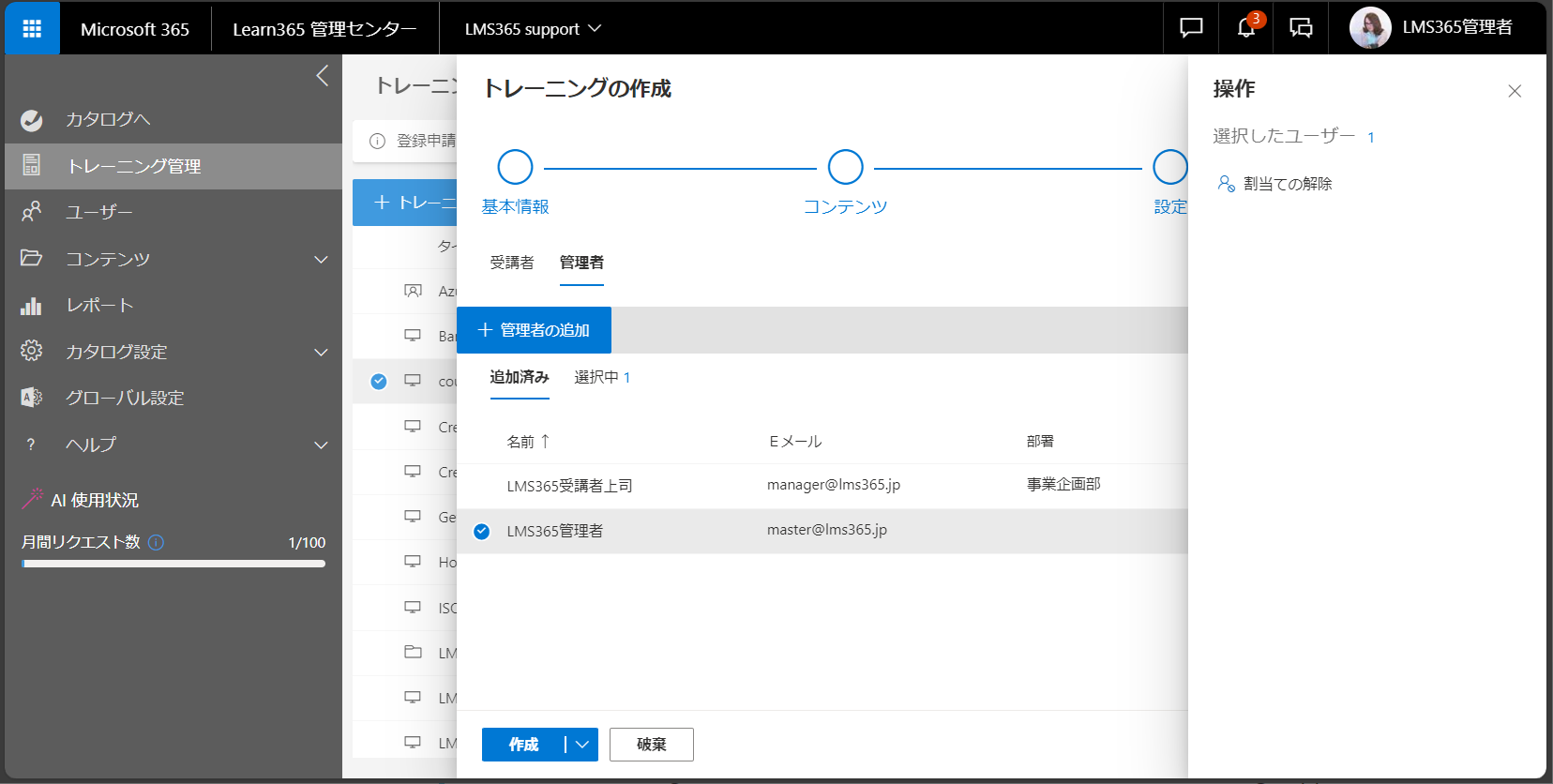1553x784 pixels.
Task: Switch to the 選択中 1 tab
Action: [602, 377]
